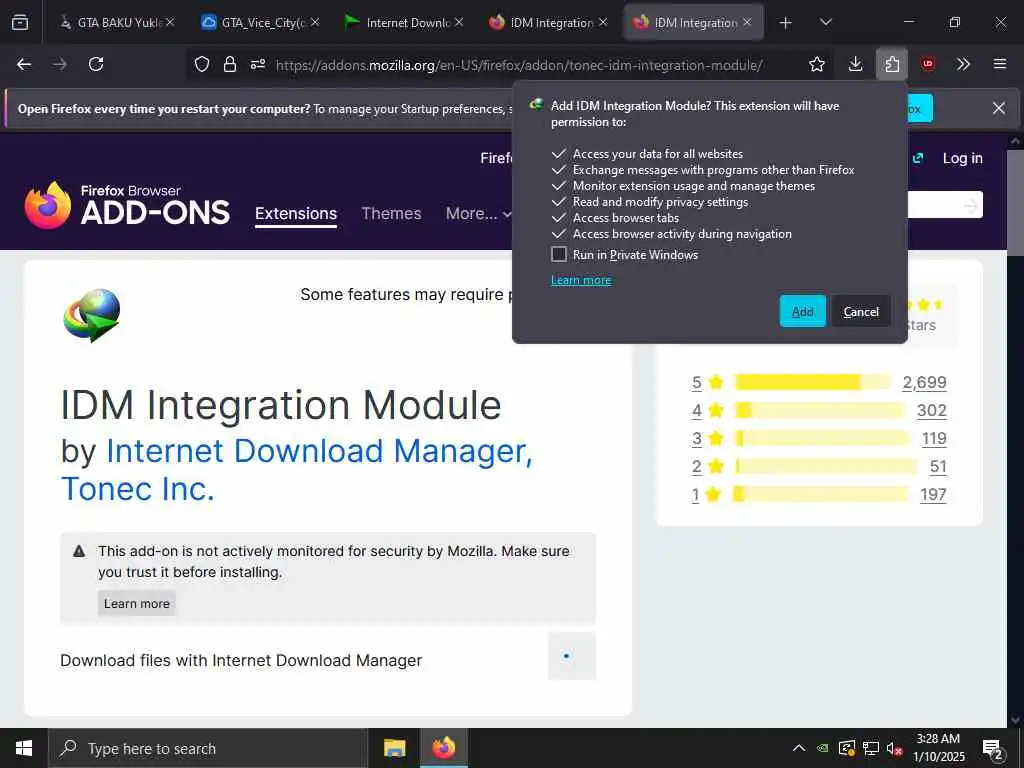Open Internet Download Manager author link
Viewport: 1024px width, 768px height.
(x=319, y=451)
